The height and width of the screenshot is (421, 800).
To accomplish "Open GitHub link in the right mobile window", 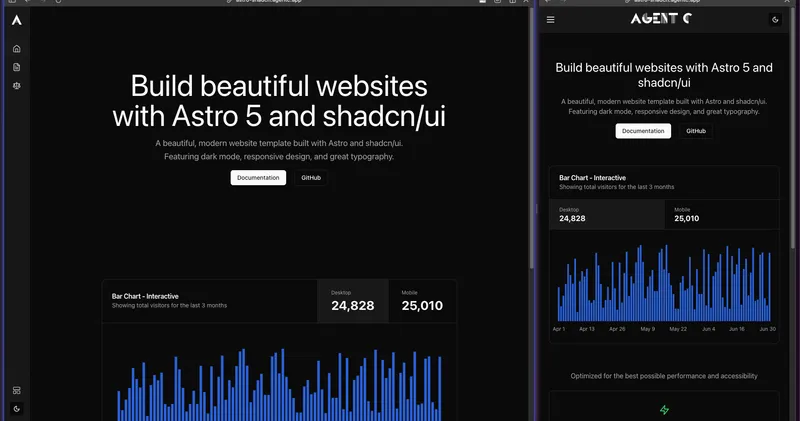I will [x=696, y=131].
